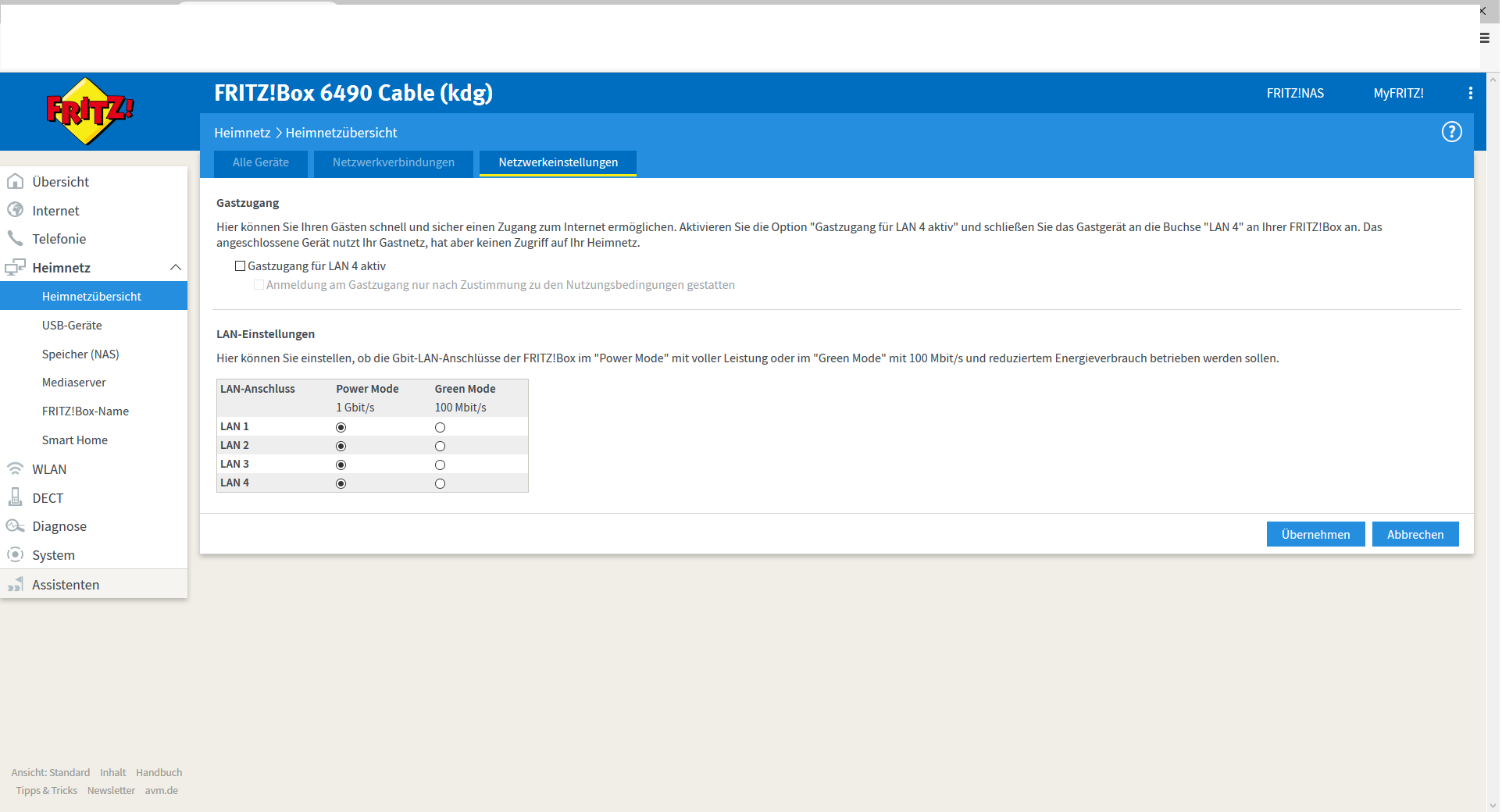Screen dimensions: 1502x812
Task: Click Heimnetz breadcrumb link
Action: pos(242,133)
